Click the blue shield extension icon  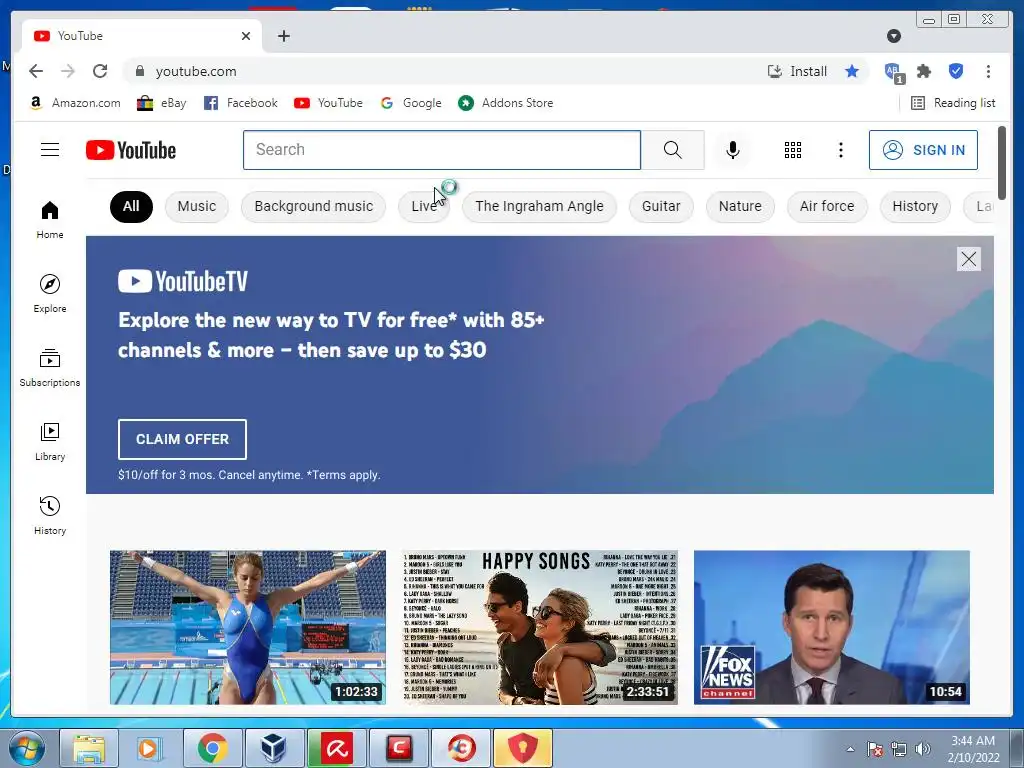point(956,71)
